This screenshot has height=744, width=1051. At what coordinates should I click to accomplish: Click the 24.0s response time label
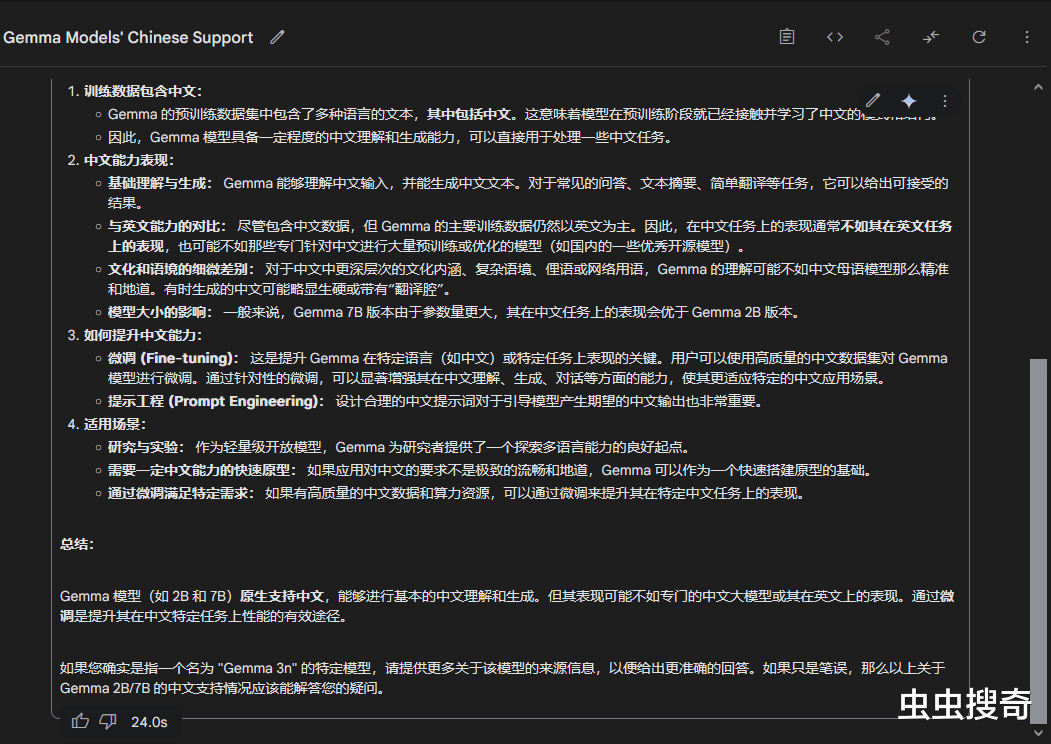pyautogui.click(x=149, y=722)
